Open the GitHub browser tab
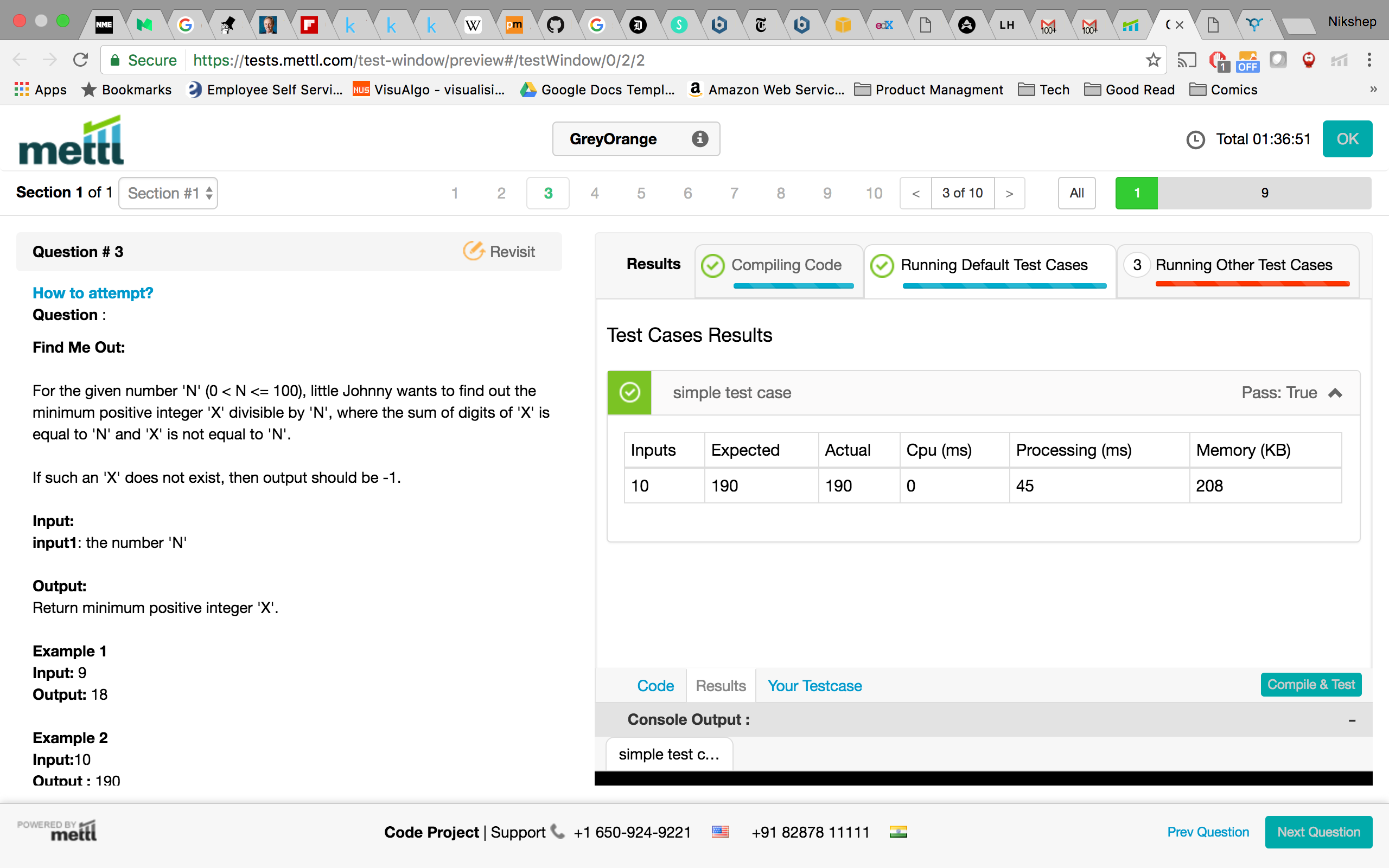1389x868 pixels. [555, 25]
